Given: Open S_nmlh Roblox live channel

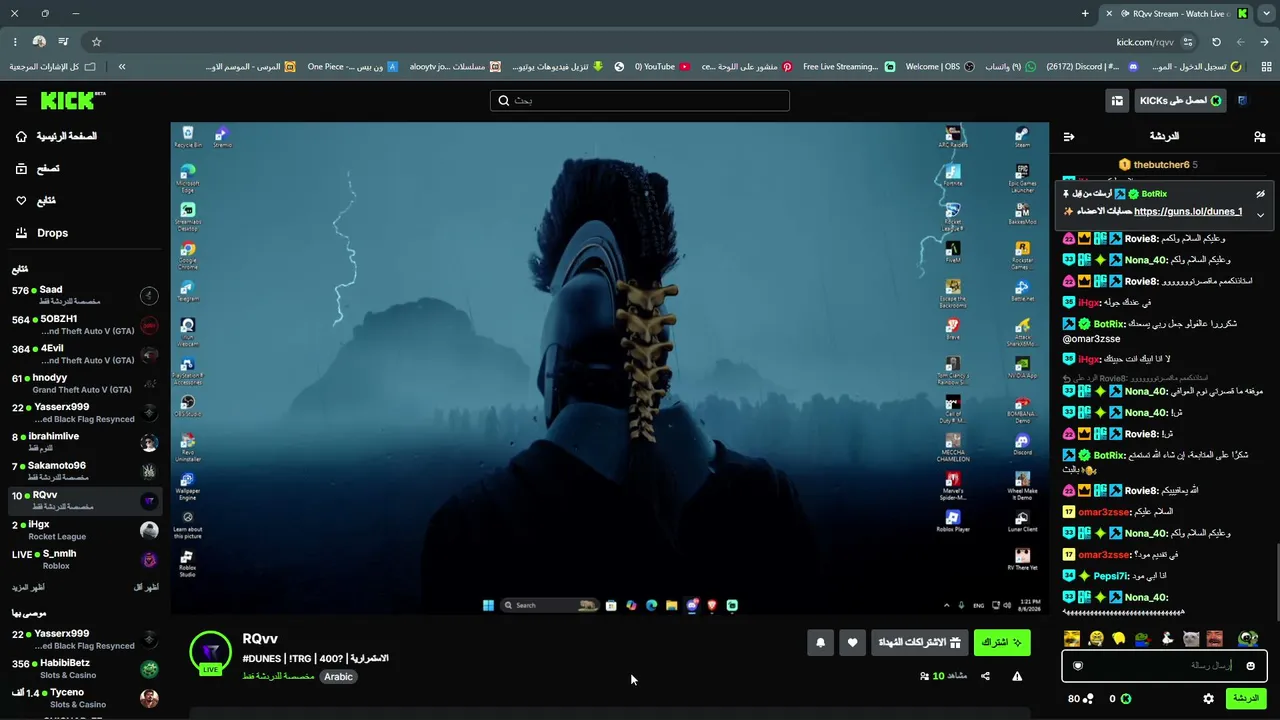Looking at the screenshot, I should pyautogui.click(x=84, y=559).
